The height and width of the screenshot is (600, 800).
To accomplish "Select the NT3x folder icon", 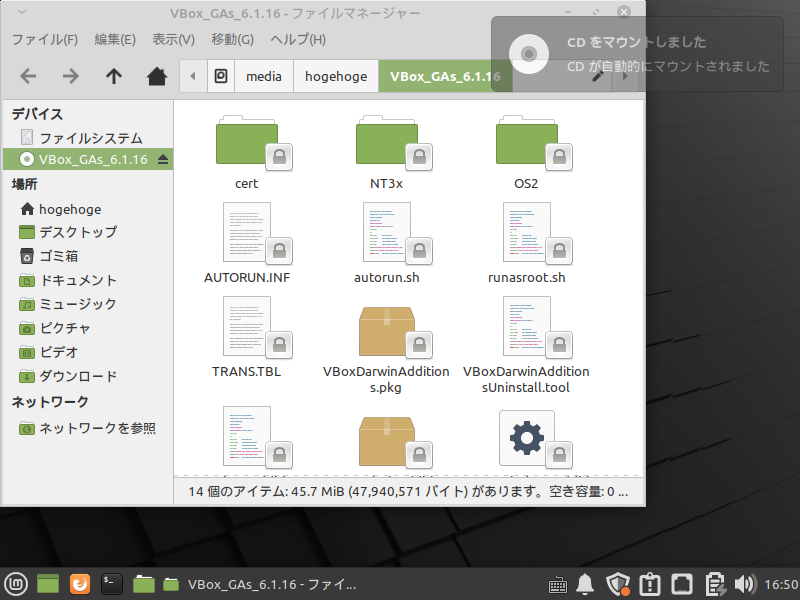I will click(x=387, y=142).
